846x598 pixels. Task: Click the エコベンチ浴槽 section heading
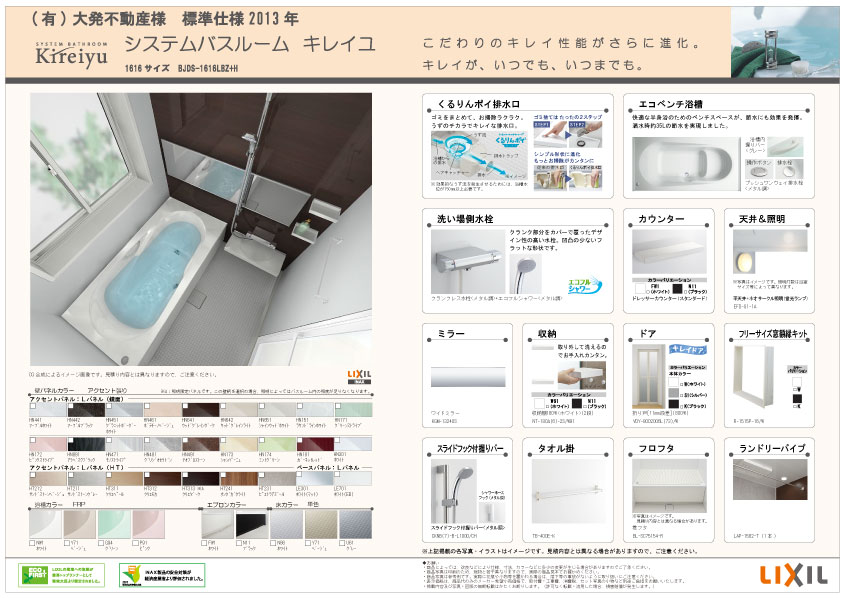[671, 104]
